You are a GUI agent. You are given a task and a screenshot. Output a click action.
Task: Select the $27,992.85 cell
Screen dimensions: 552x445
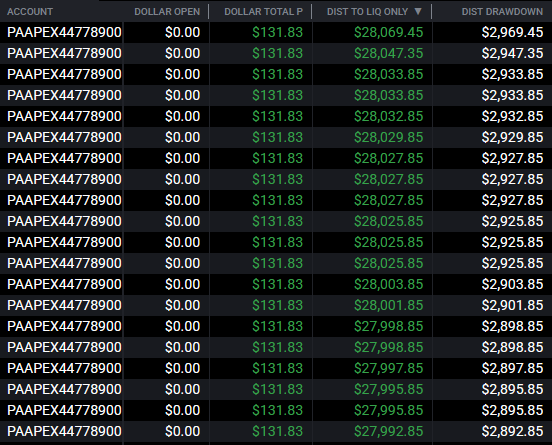pyautogui.click(x=388, y=431)
